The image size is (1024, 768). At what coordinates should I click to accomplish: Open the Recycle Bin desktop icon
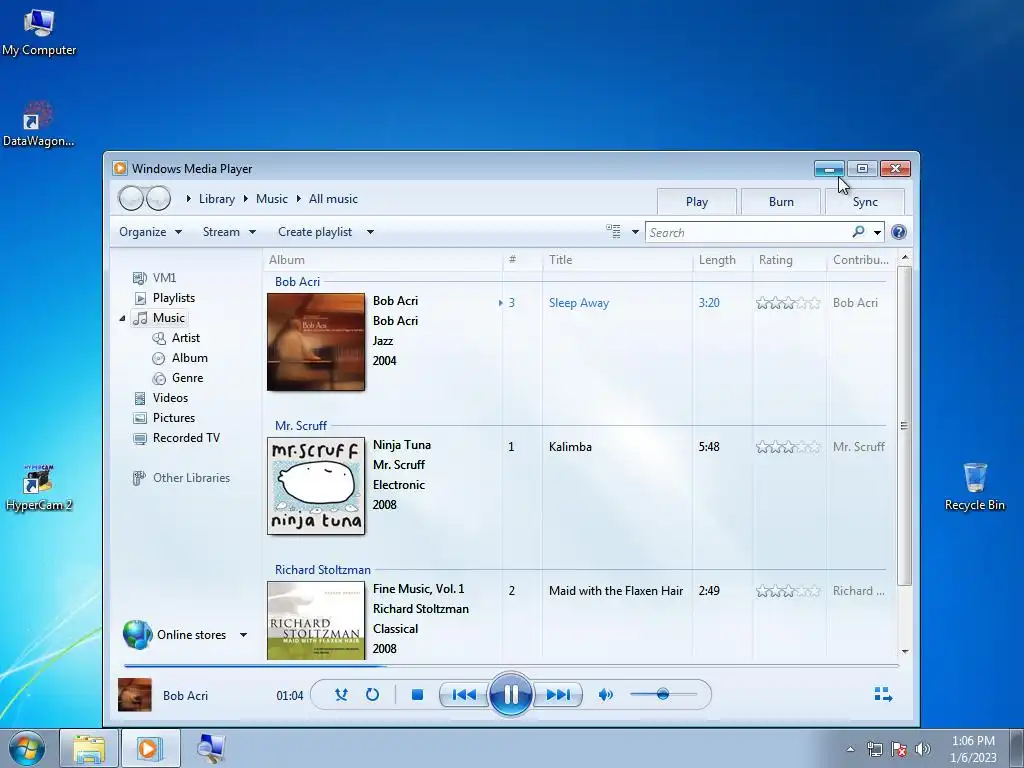pos(974,487)
